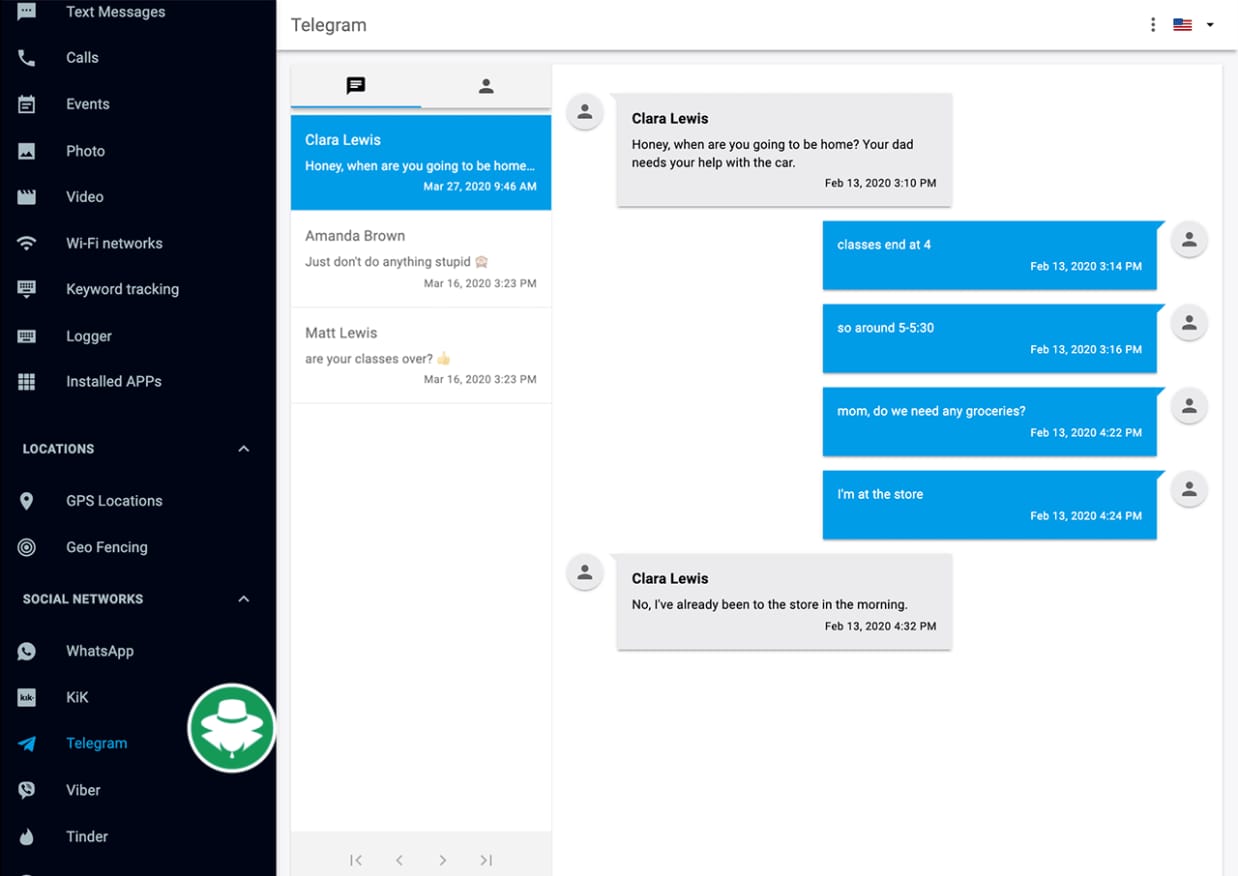Select the Wi-Fi networks icon

click(27, 243)
